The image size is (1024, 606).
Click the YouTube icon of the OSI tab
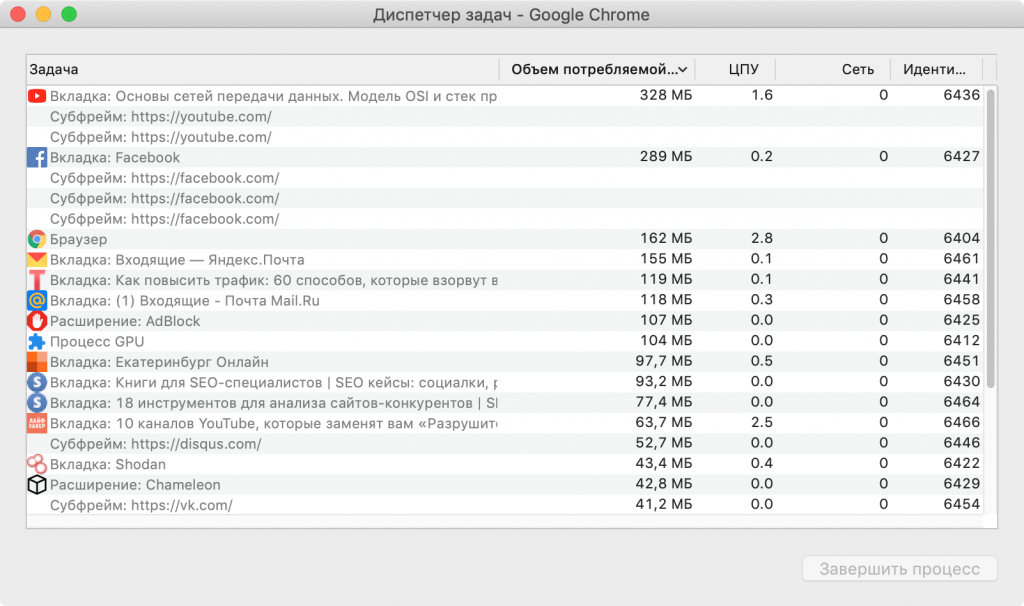[x=37, y=96]
